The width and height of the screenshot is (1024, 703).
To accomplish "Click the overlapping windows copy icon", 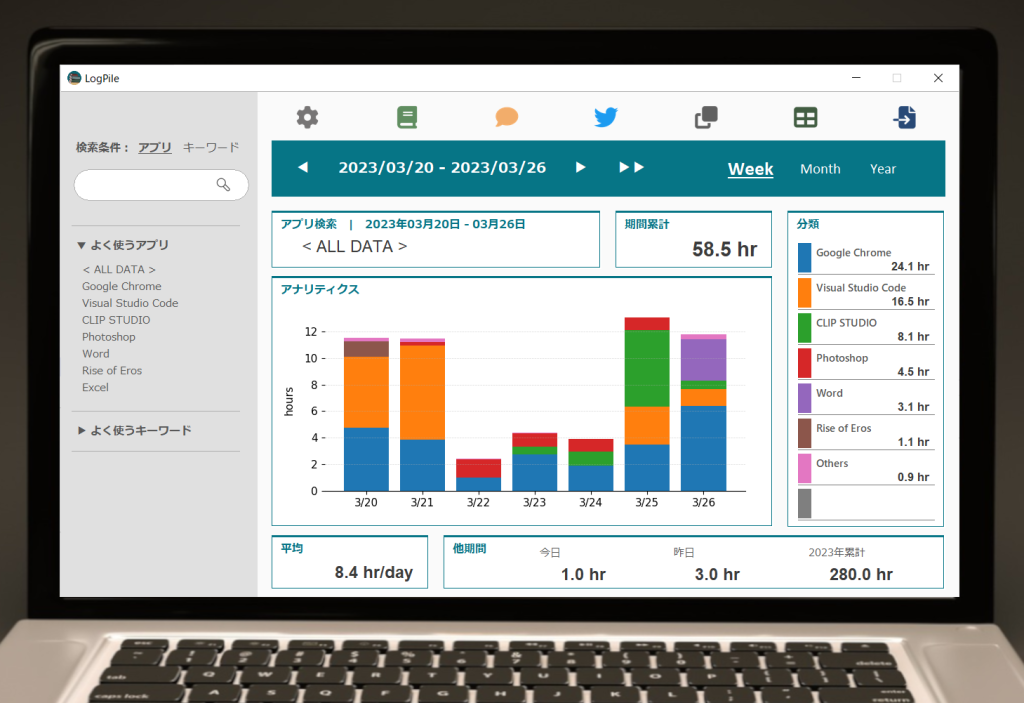I will (706, 118).
